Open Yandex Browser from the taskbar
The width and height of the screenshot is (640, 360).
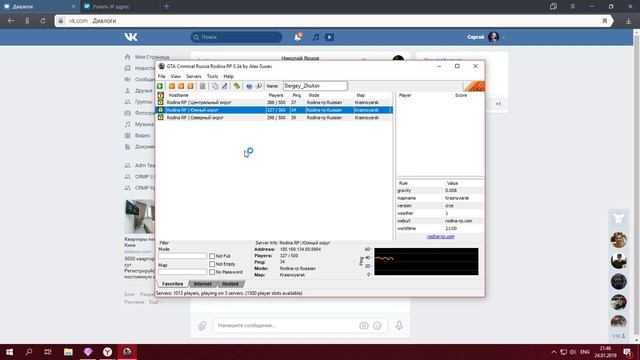click(x=107, y=352)
